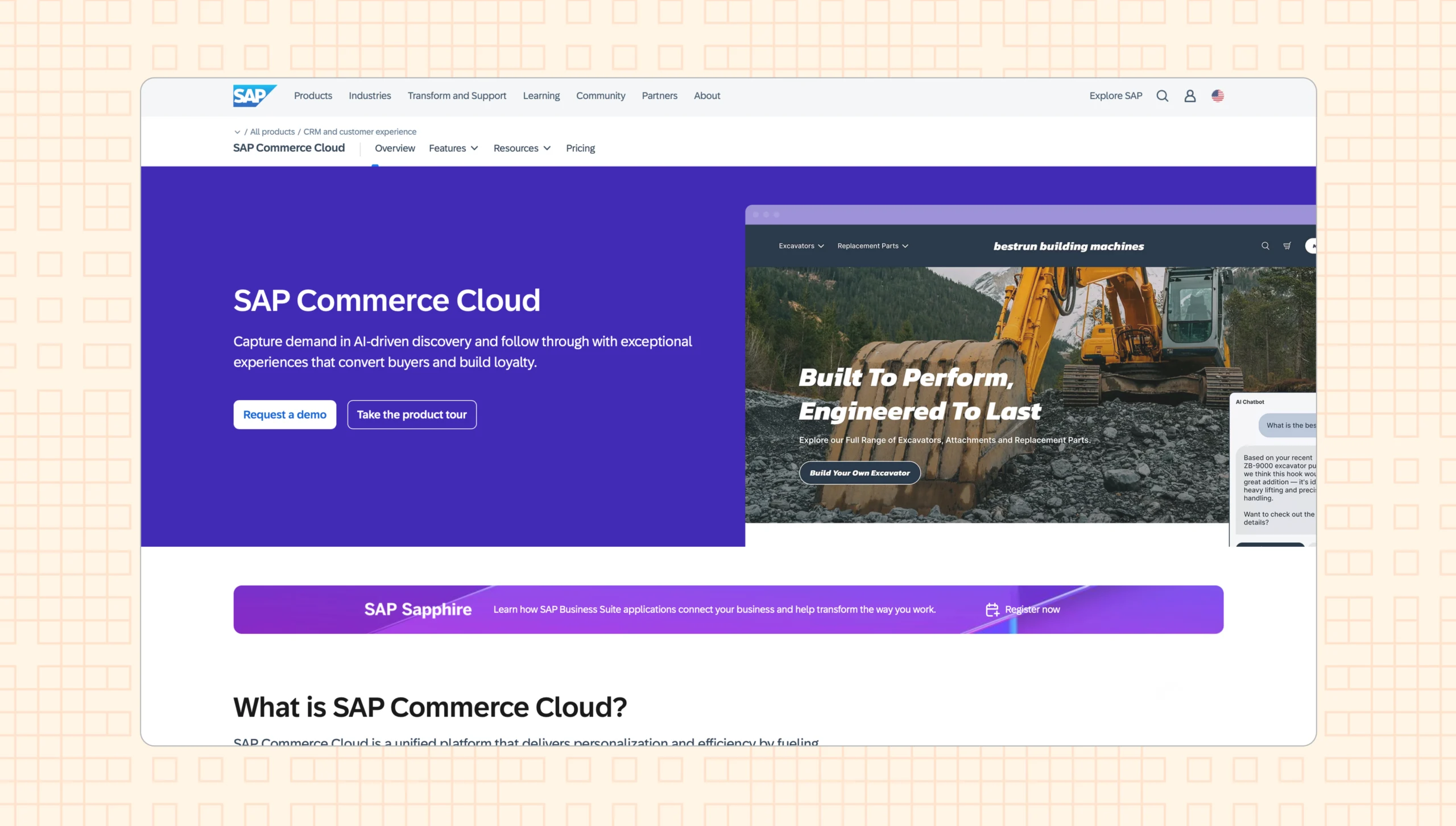Open the site search magnifier icon
This screenshot has height=826, width=1456.
(1163, 96)
